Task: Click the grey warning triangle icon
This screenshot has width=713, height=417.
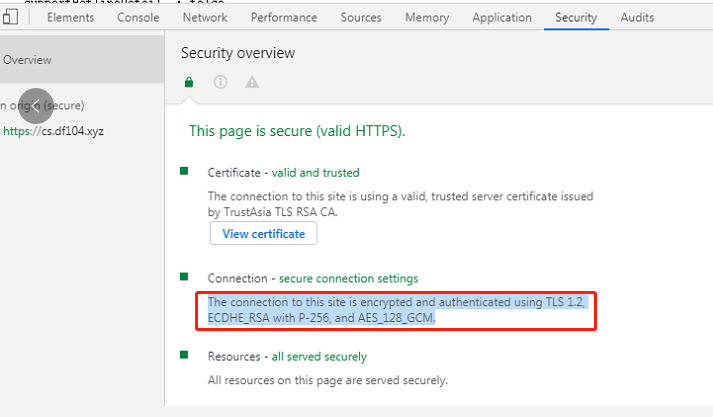Action: tap(252, 82)
